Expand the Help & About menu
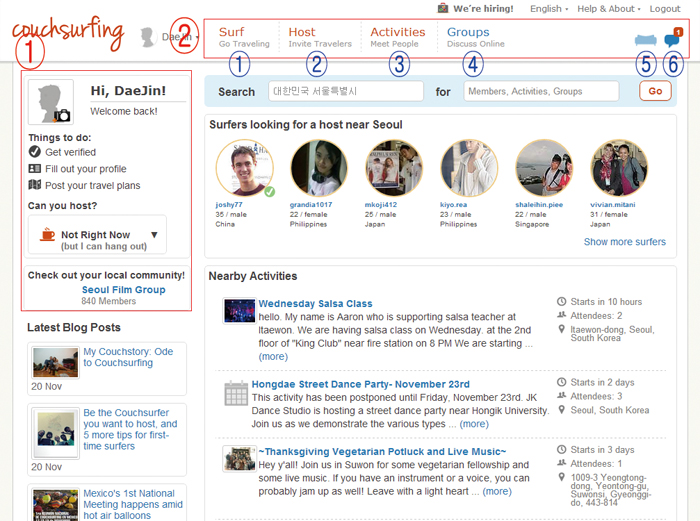Viewport: 700px width, 521px height. [609, 9]
